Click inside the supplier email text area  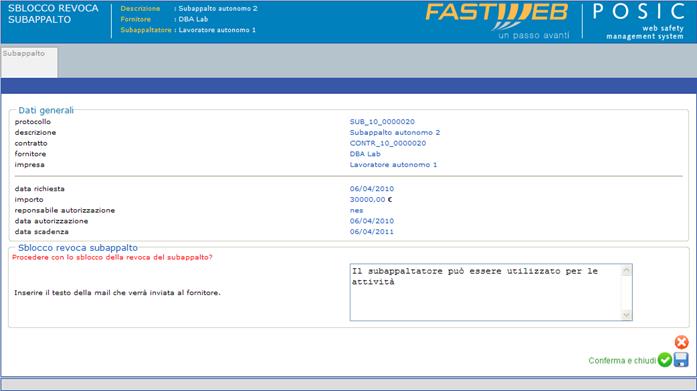[486, 292]
